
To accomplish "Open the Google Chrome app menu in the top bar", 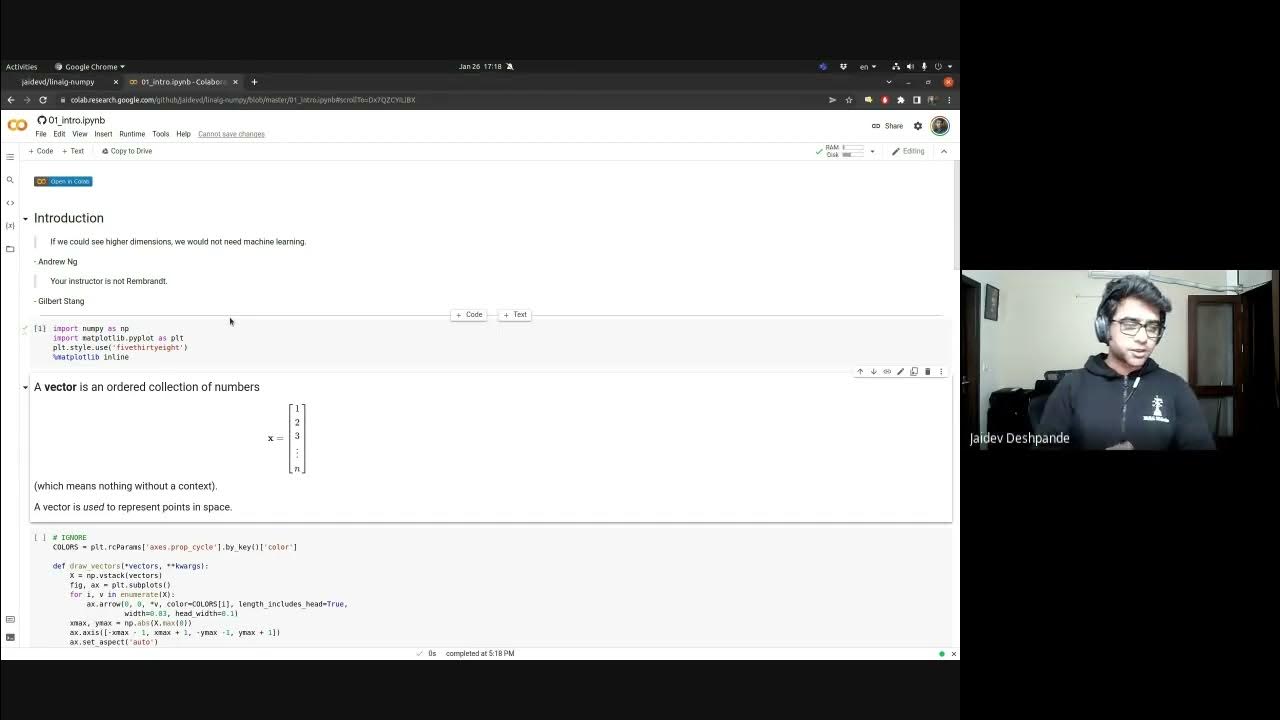I will tap(90, 67).
